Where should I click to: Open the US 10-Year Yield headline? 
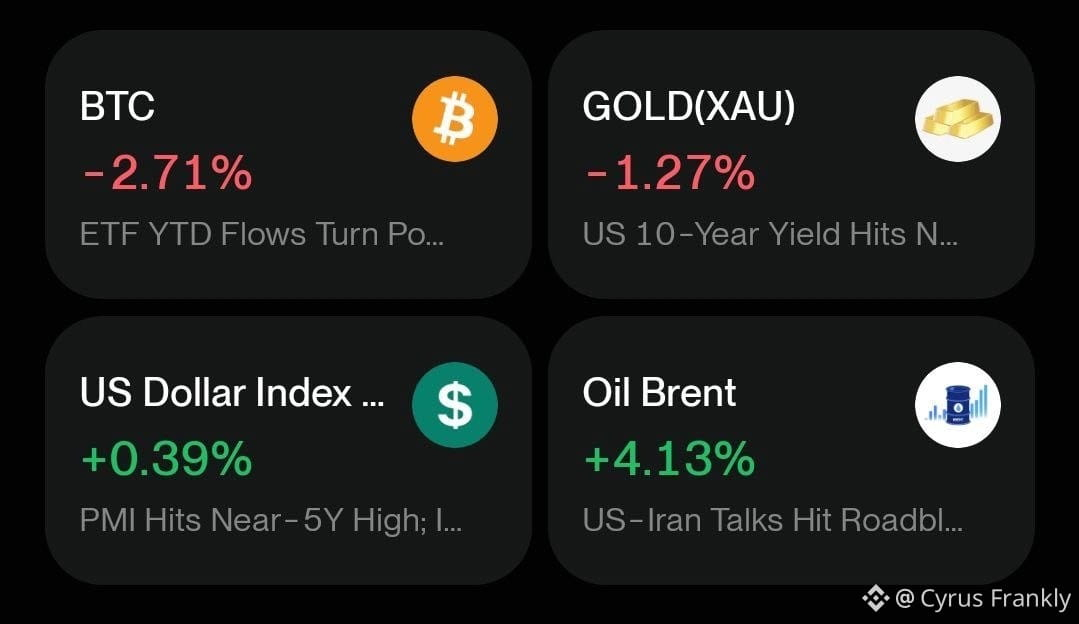coord(770,235)
